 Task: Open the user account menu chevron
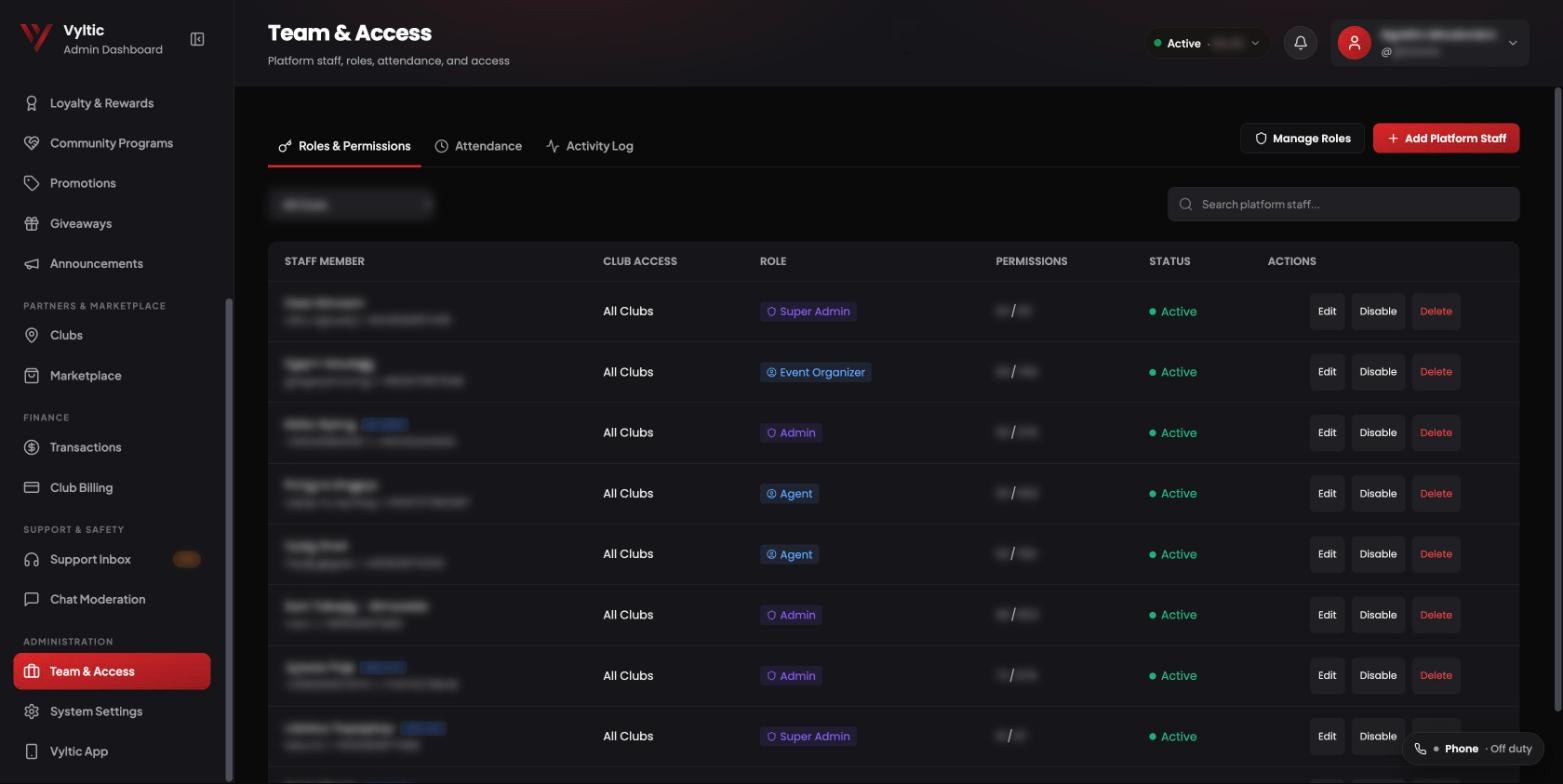[1512, 43]
